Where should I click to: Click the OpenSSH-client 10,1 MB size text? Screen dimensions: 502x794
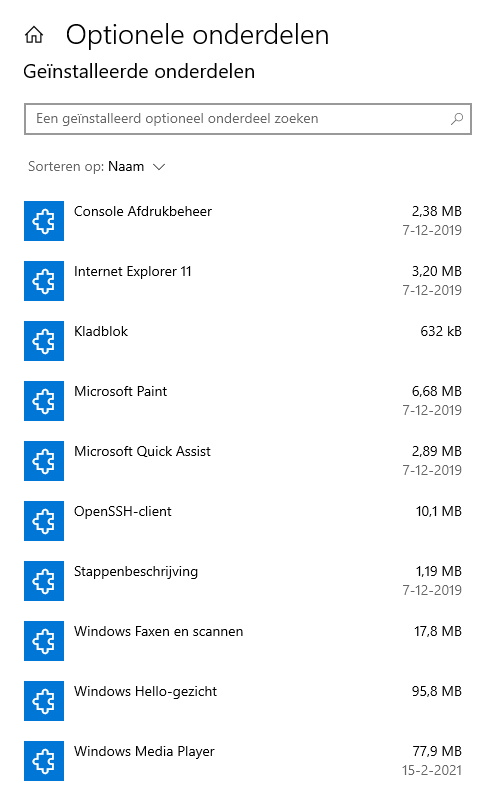click(439, 511)
